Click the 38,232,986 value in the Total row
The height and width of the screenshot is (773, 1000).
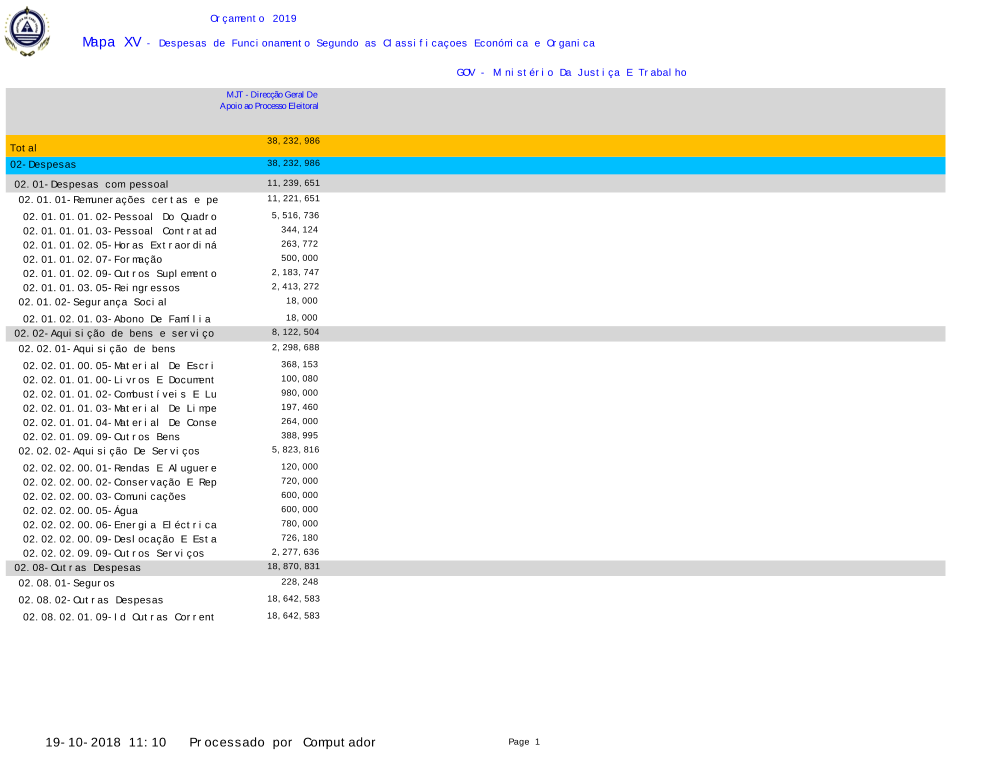point(293,141)
